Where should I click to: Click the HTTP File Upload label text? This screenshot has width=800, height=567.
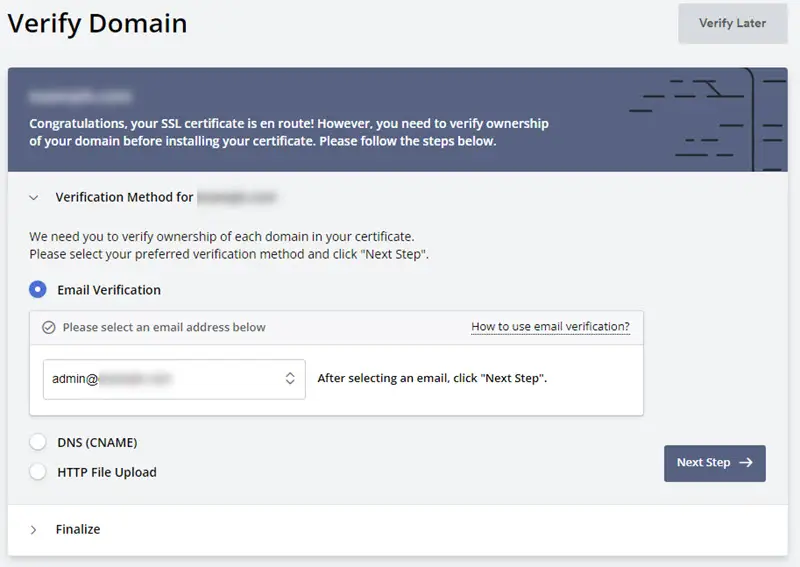(x=107, y=472)
